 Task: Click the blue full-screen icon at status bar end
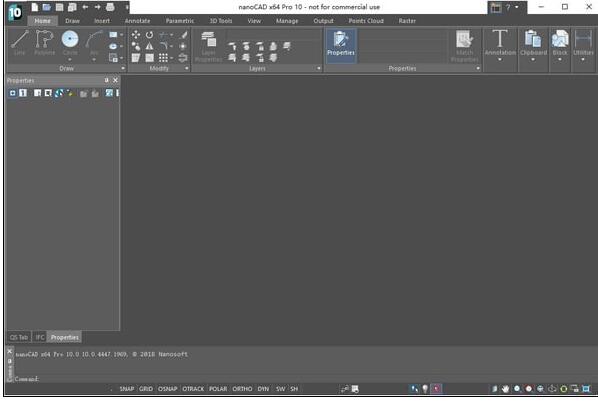coord(586,389)
